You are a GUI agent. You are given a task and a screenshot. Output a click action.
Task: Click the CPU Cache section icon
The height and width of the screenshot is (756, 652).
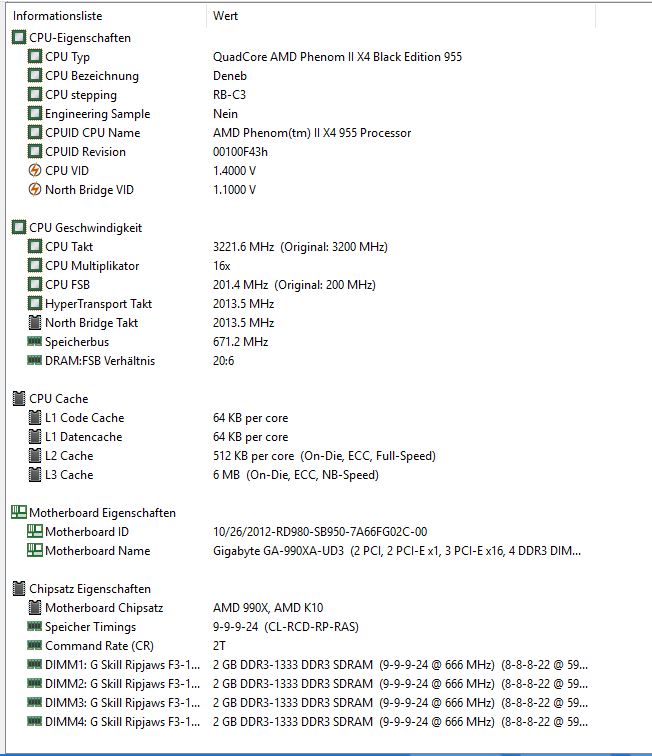pos(18,399)
